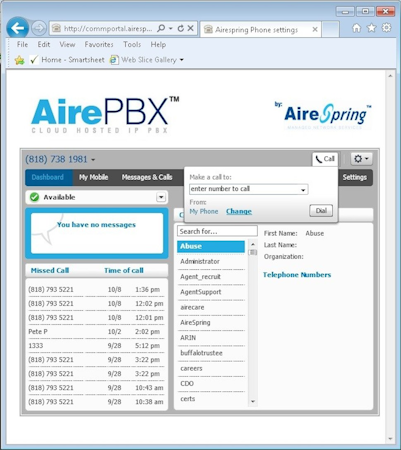The image size is (401, 450).
Task: Open browser Tools gear icon
Action: click(386, 28)
